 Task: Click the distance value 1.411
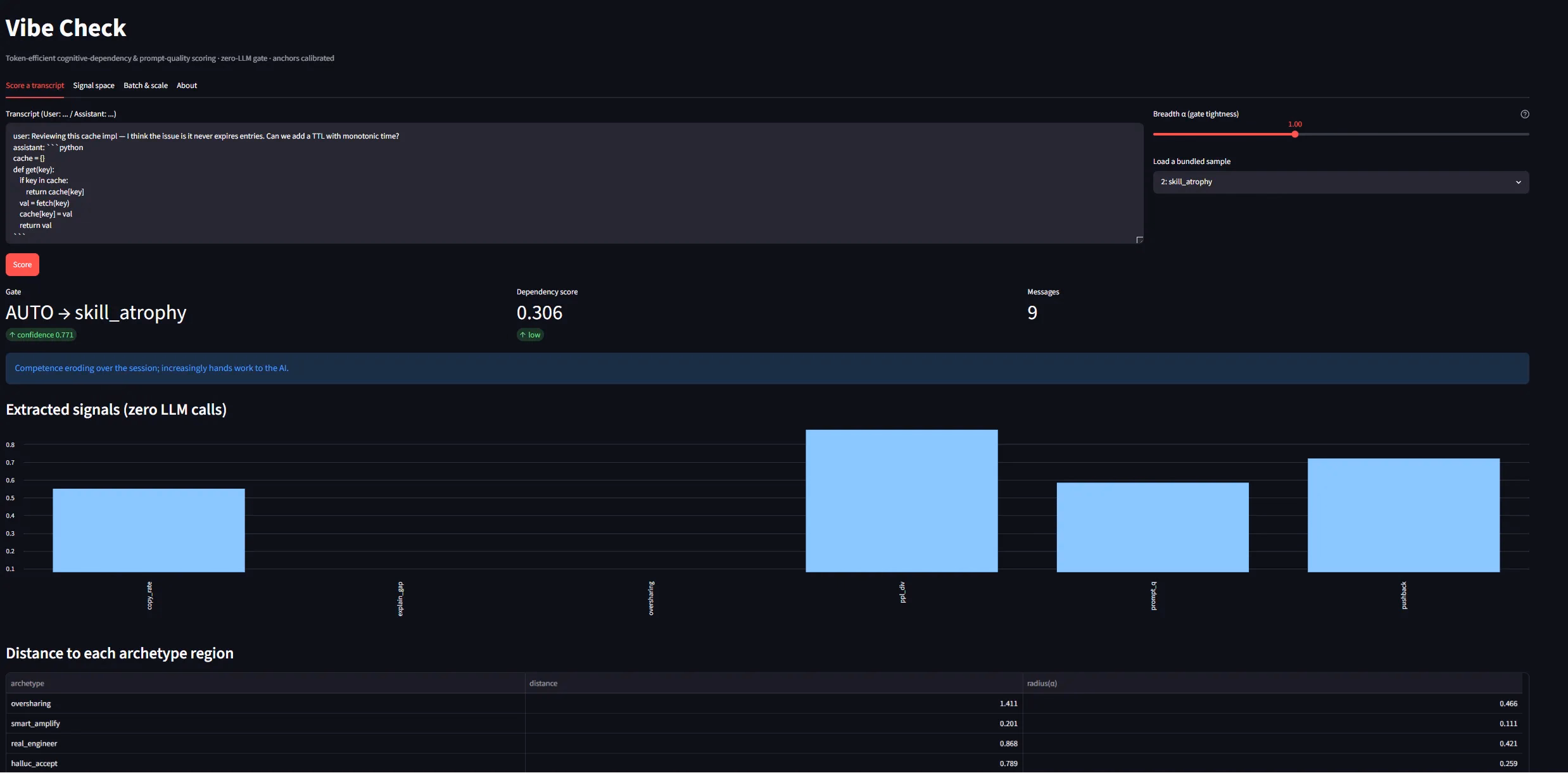click(x=1008, y=703)
